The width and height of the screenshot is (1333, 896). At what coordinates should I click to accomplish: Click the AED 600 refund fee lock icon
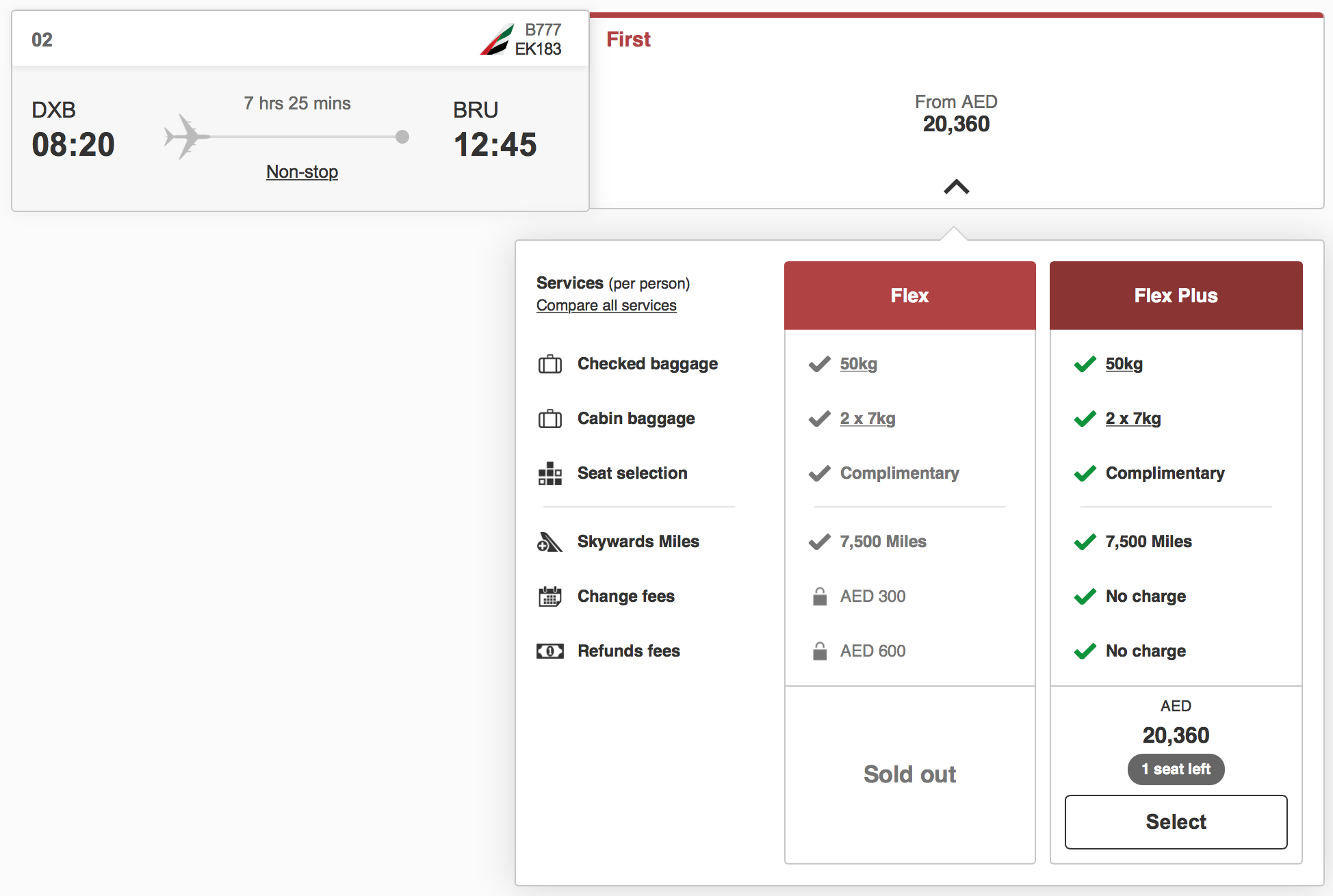(819, 651)
